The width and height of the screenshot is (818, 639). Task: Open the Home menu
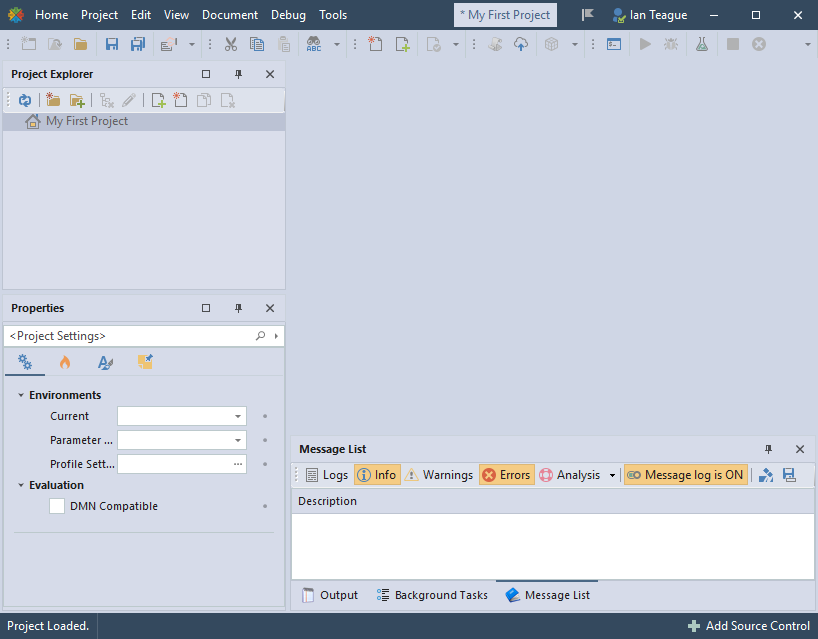52,15
